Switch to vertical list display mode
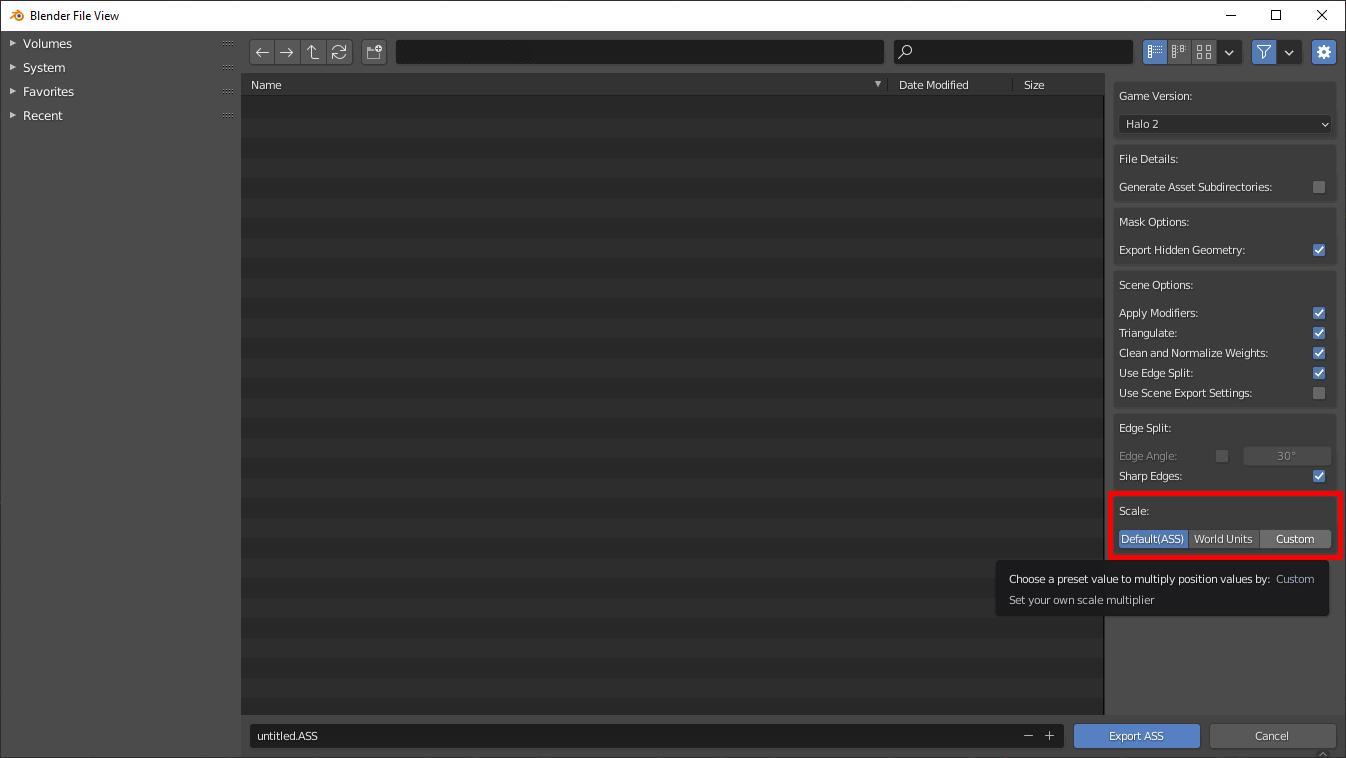The width and height of the screenshot is (1346, 758). (1155, 52)
